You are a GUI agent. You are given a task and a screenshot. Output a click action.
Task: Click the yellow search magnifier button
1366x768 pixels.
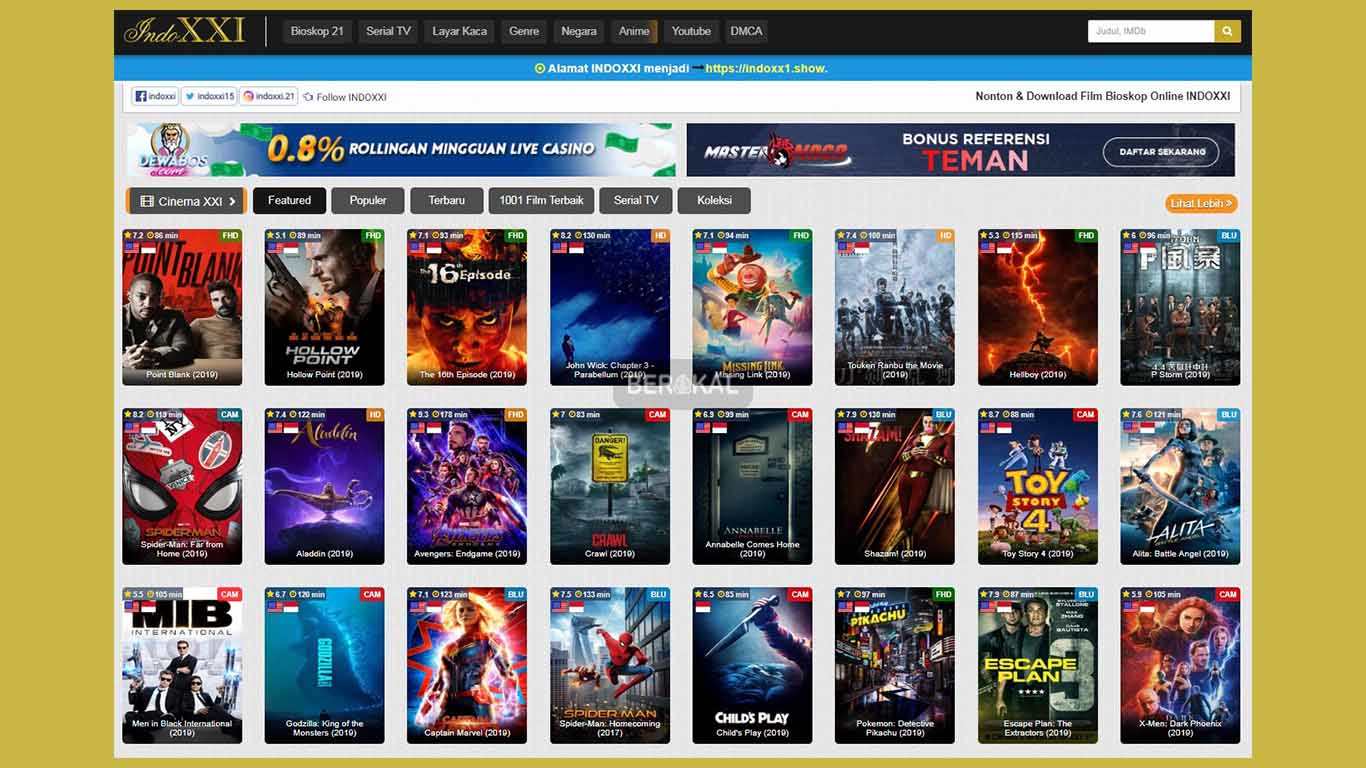[x=1228, y=31]
